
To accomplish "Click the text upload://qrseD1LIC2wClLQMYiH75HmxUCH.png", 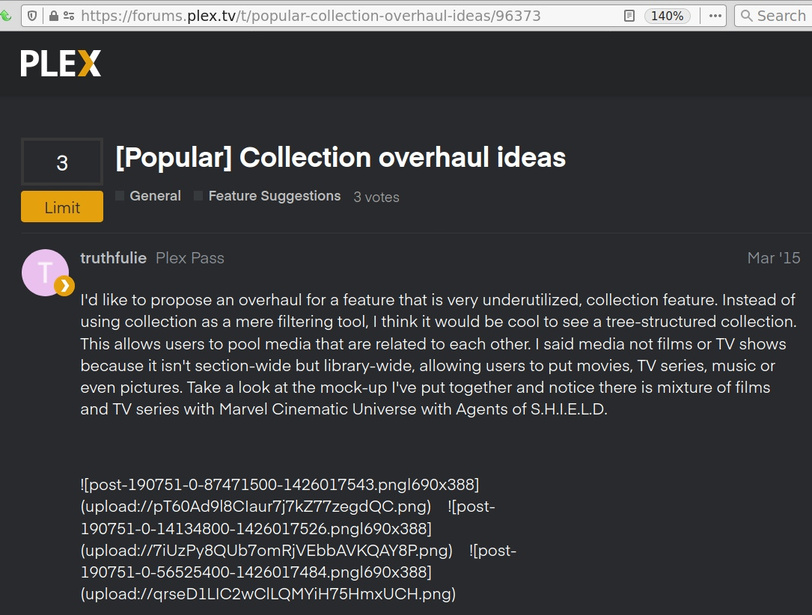I will [x=268, y=594].
